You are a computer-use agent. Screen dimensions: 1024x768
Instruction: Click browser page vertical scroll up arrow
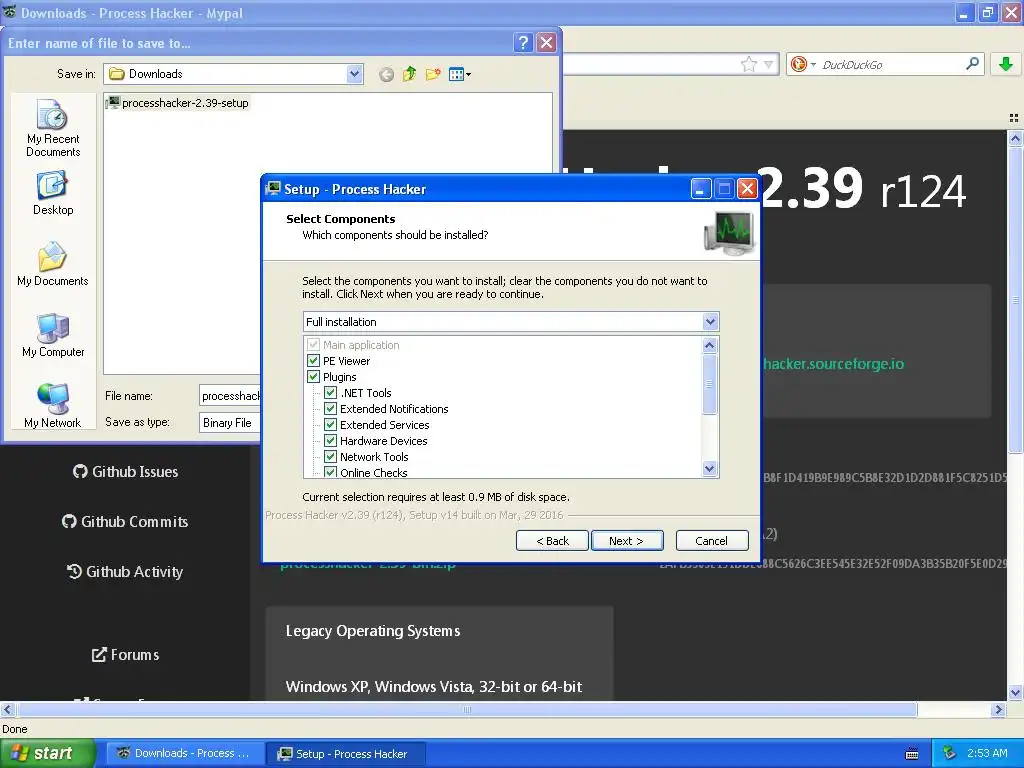(x=1015, y=138)
